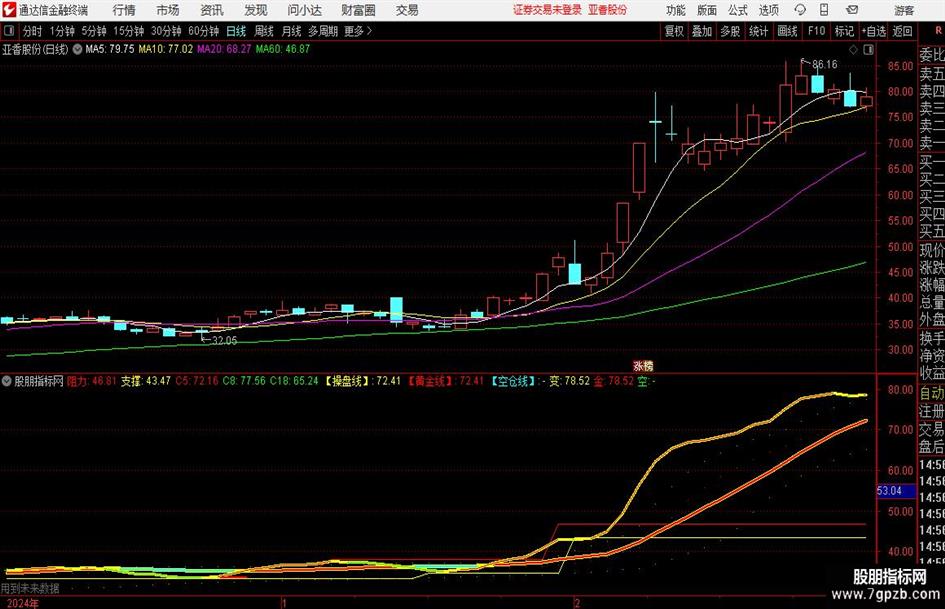Screen dimensions: 945x609
Task: Click the 【操盘线】 72.41 indicator label
Action: [x=363, y=381]
